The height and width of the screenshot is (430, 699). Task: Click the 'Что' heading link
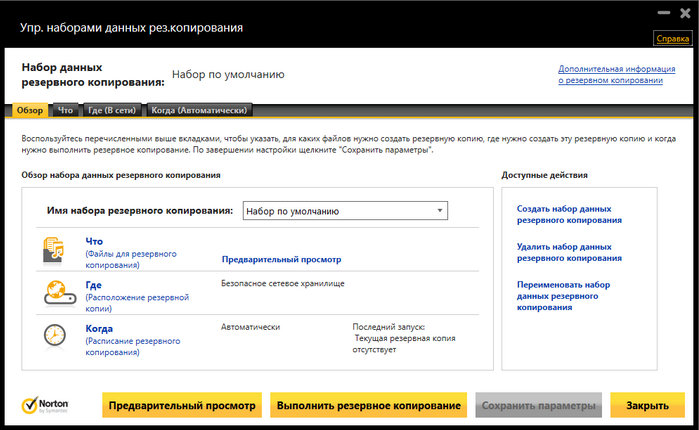[94, 241]
